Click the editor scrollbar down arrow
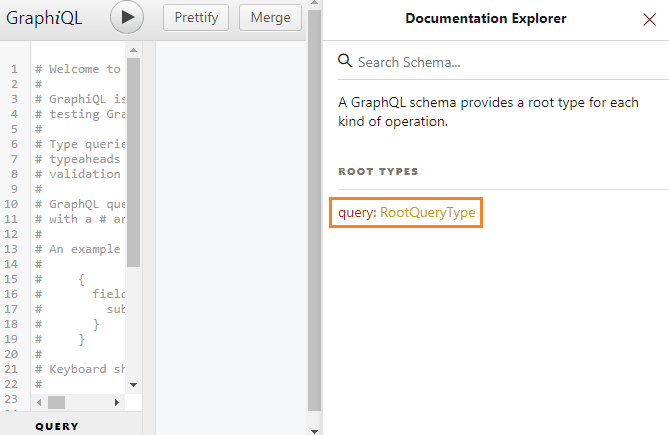 (x=134, y=384)
